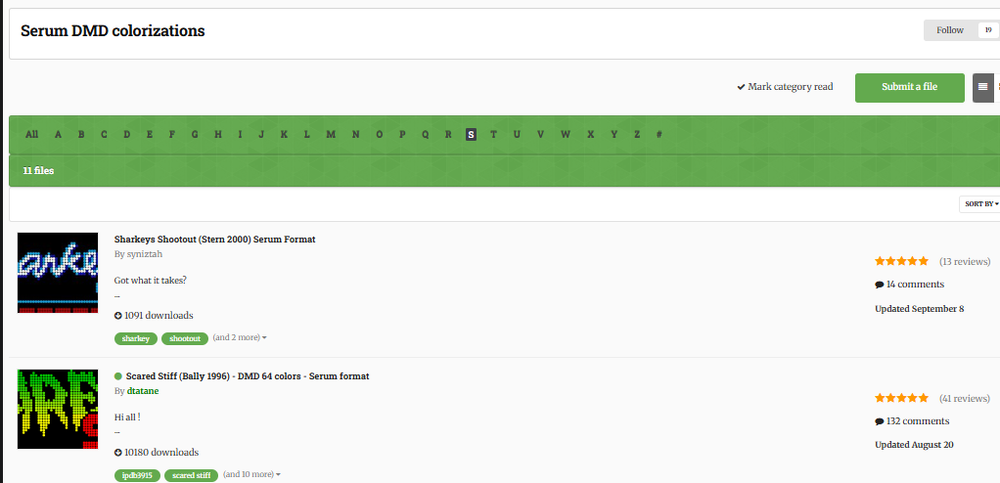Filter files by letter Z
This screenshot has height=483, width=1000.
[x=636, y=135]
